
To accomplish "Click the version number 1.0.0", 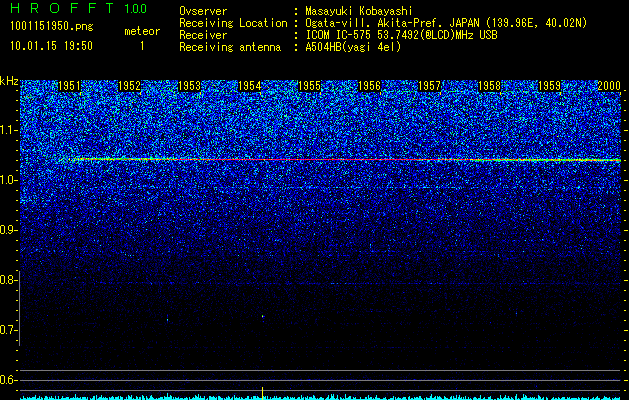I will 135,9.
